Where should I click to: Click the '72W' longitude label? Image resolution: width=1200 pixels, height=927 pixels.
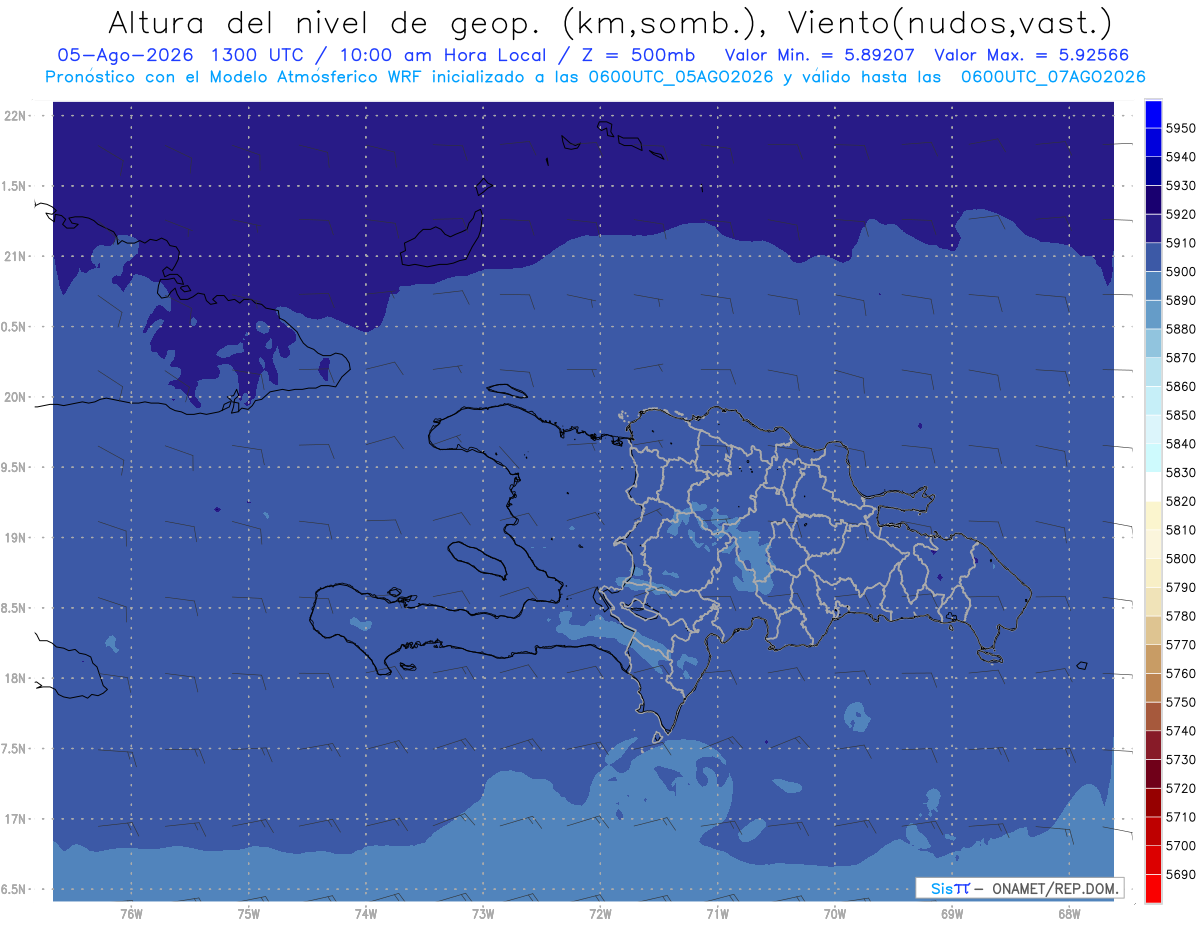point(600,914)
